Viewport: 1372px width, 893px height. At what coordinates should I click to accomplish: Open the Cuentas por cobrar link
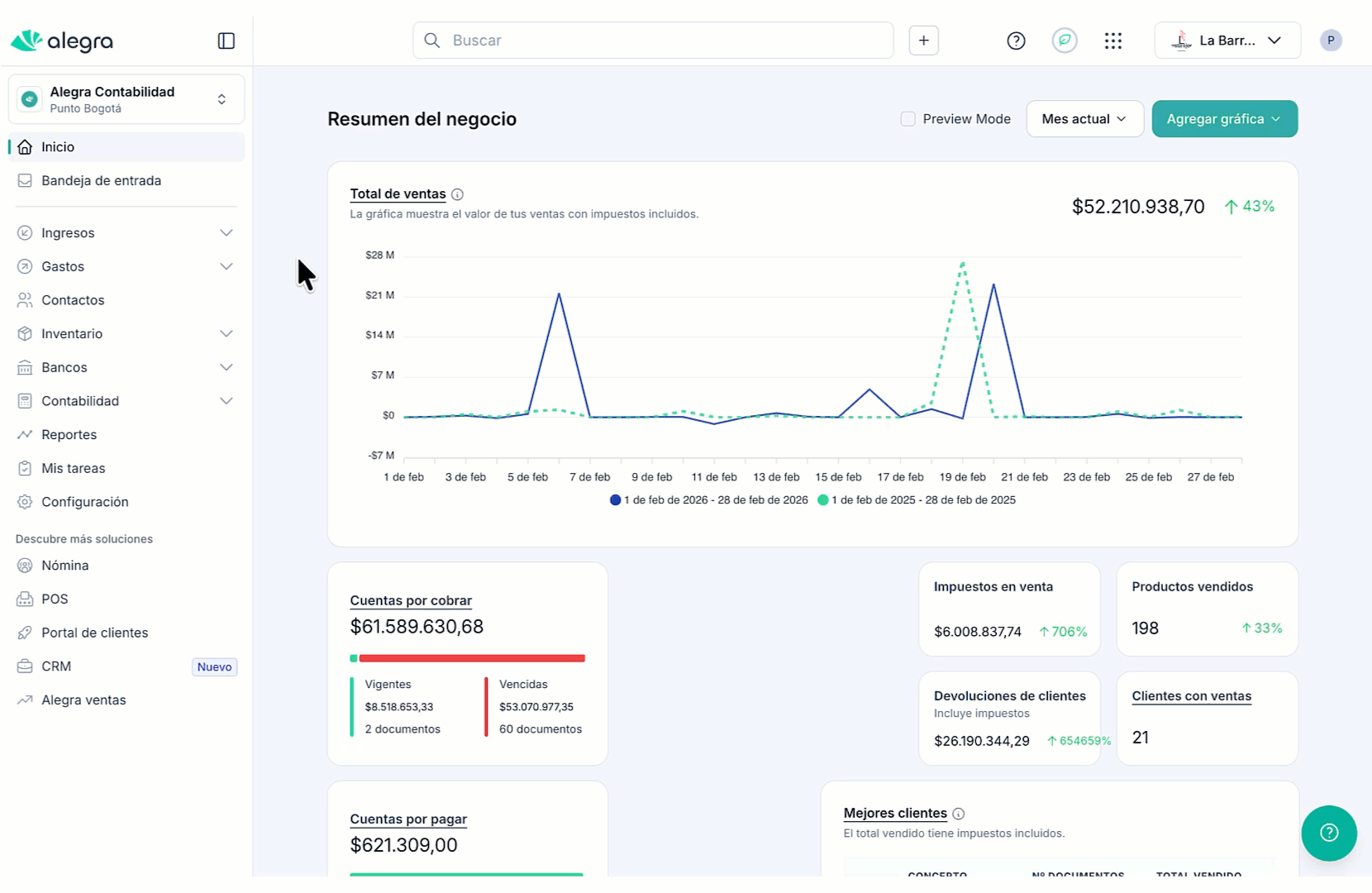411,601
